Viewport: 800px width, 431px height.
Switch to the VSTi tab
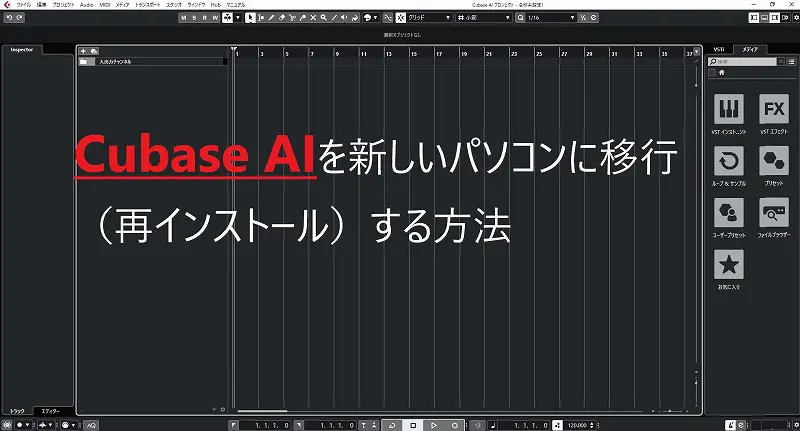719,49
